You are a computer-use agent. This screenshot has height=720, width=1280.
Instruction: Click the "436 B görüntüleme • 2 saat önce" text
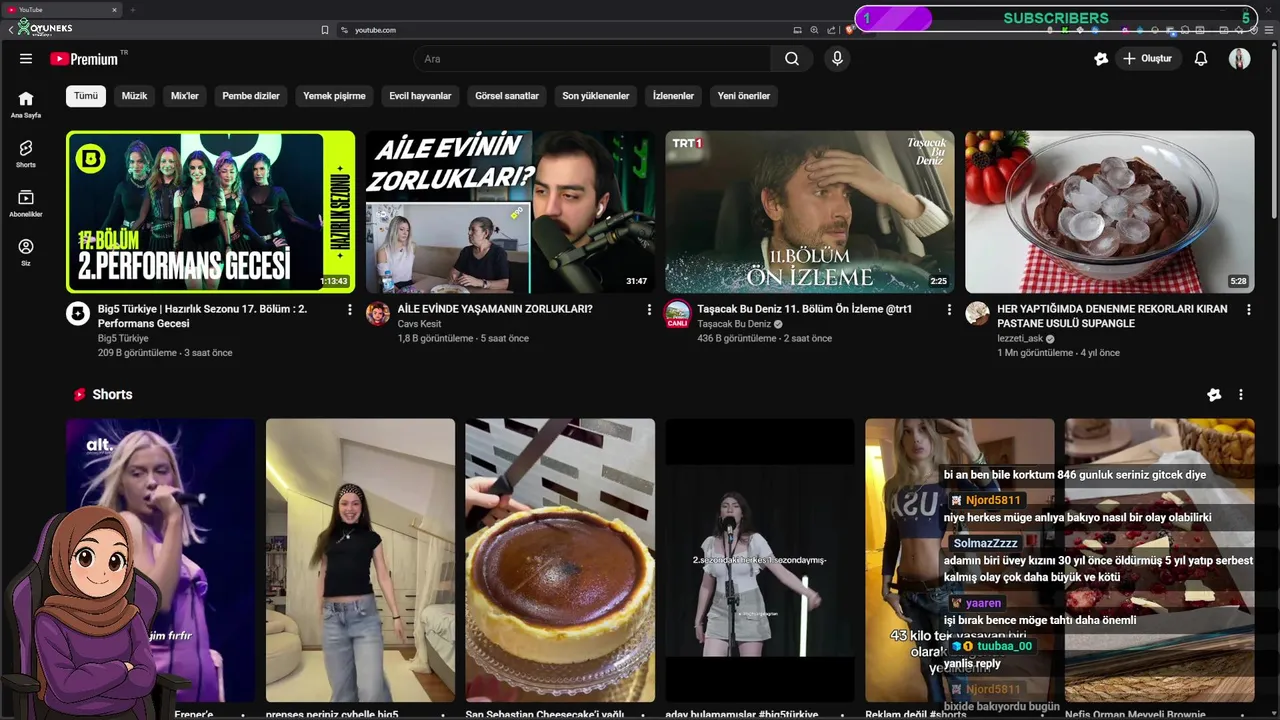(x=764, y=339)
